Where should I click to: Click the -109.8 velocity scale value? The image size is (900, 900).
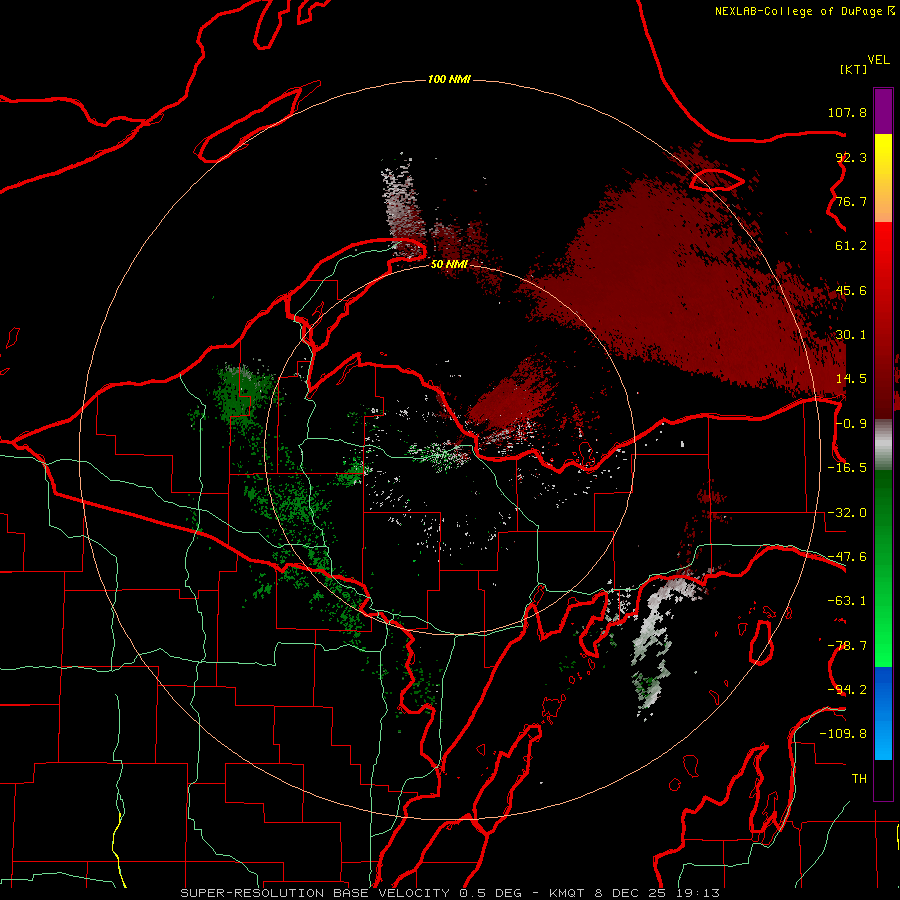[x=843, y=734]
